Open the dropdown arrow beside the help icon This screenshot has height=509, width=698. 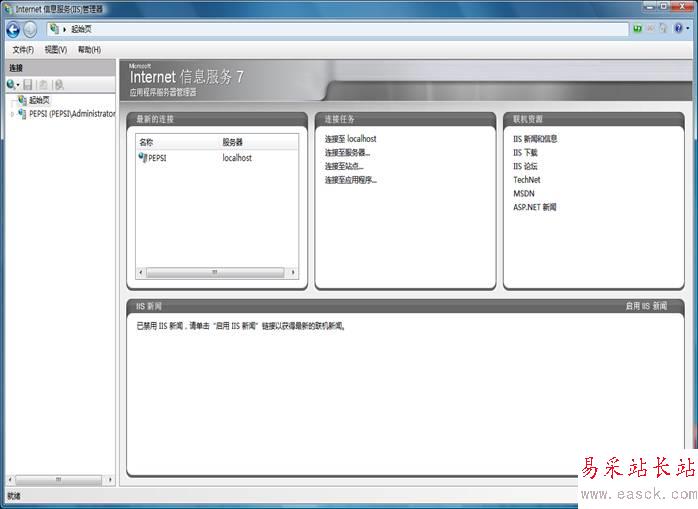[688, 29]
